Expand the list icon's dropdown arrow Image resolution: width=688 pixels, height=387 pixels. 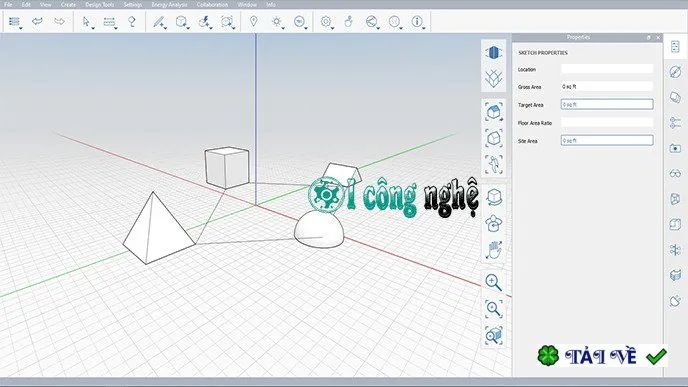pos(21,28)
